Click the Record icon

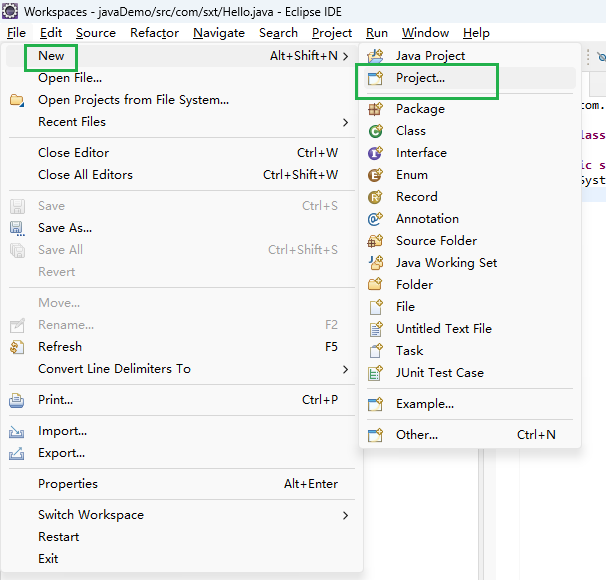tap(375, 197)
